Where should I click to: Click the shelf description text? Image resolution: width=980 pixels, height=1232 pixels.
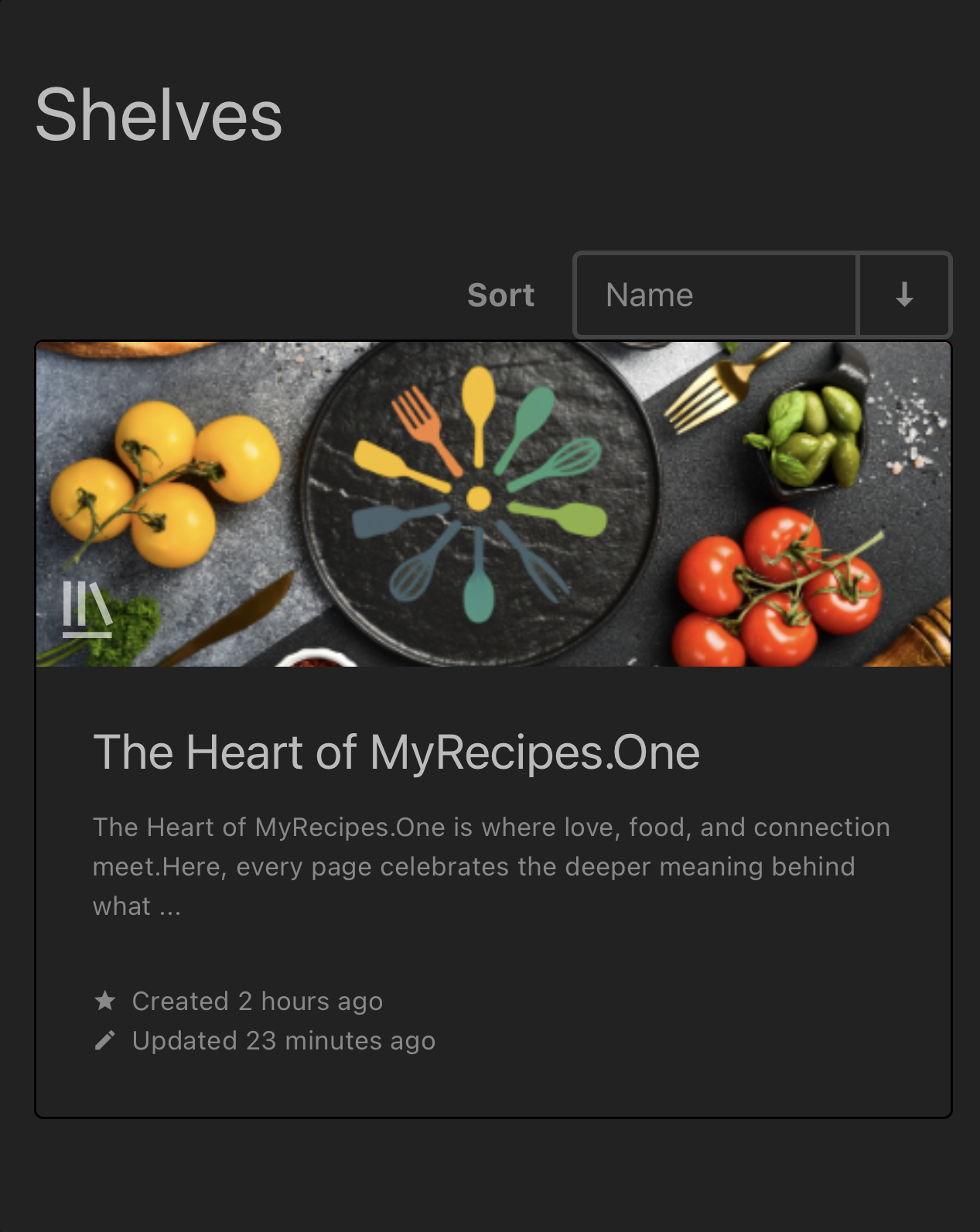[x=490, y=866]
